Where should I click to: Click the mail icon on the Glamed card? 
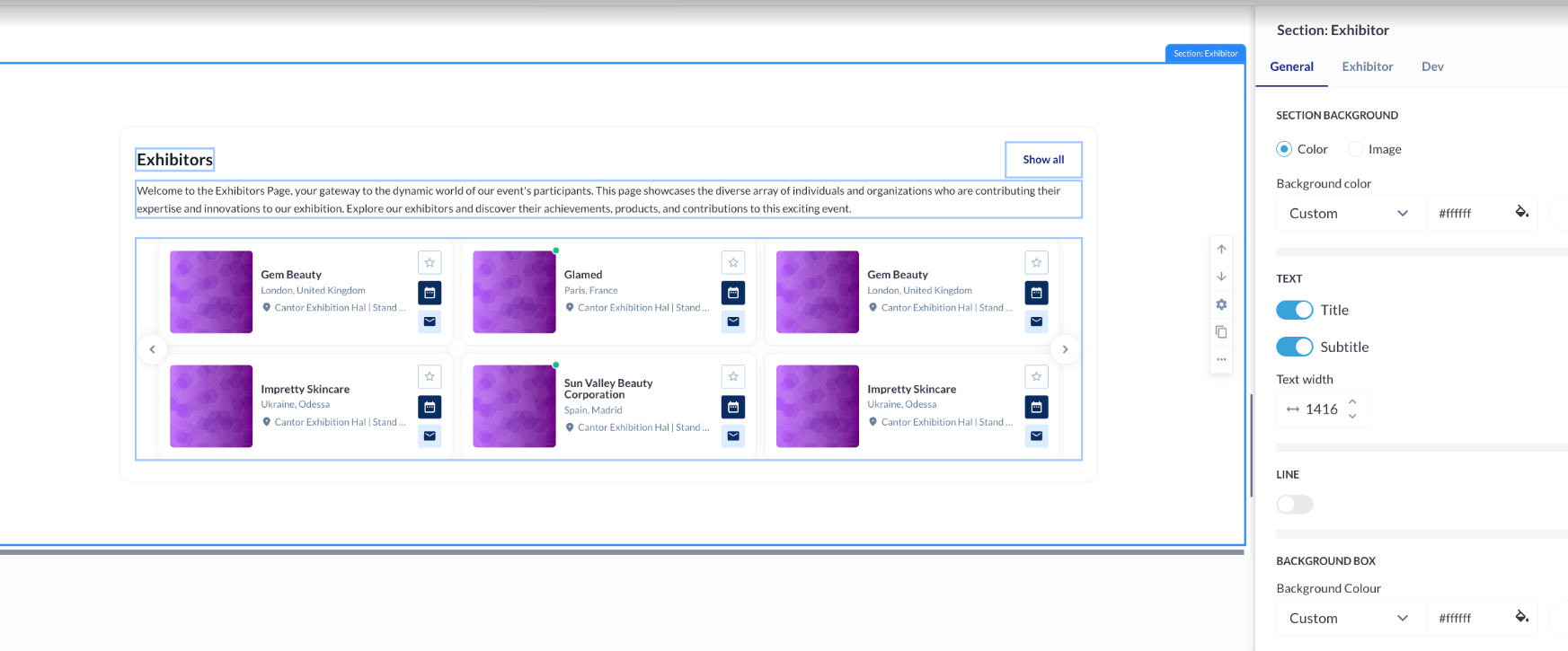pyautogui.click(x=733, y=321)
